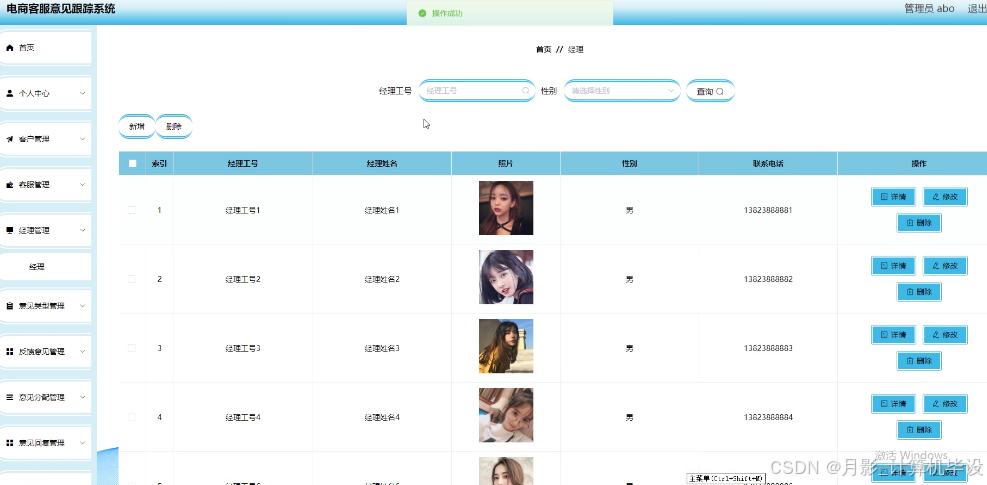Image resolution: width=987 pixels, height=485 pixels.
Task: Click 删除 in the 经理姓名1 row
Action: [919, 223]
